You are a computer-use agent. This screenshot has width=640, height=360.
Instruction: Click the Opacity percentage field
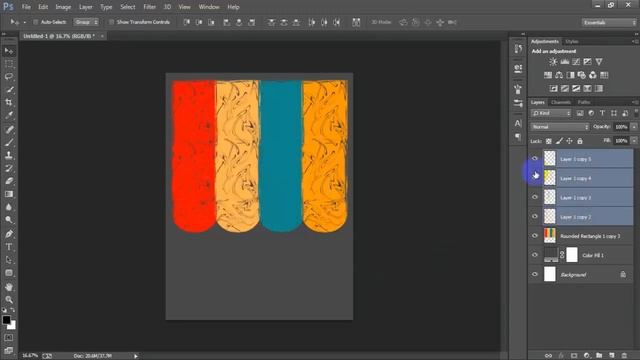[621, 127]
